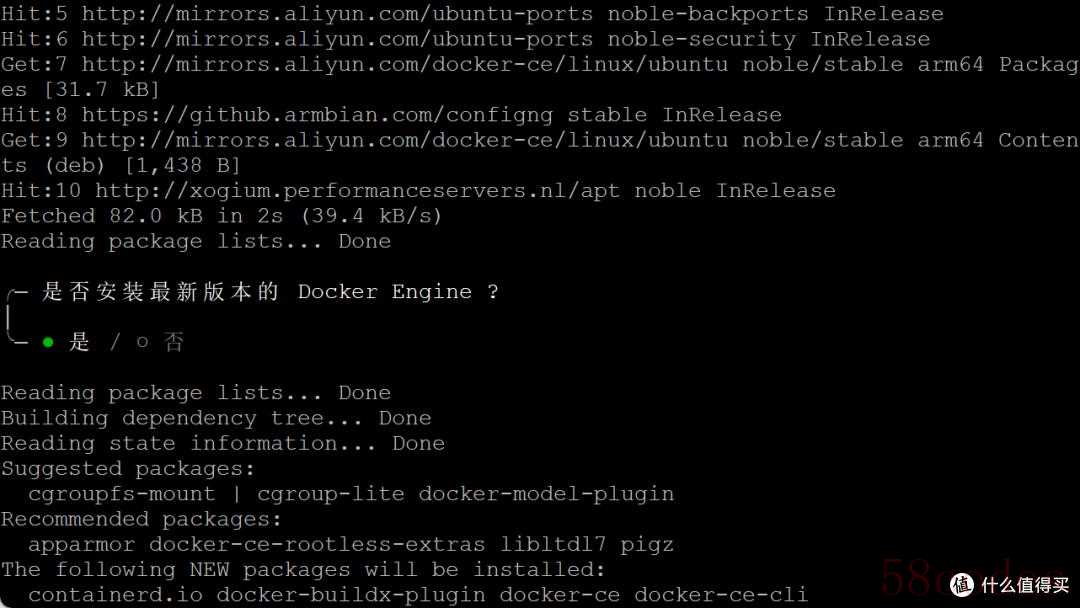Click the pigz recommended package

point(647,545)
